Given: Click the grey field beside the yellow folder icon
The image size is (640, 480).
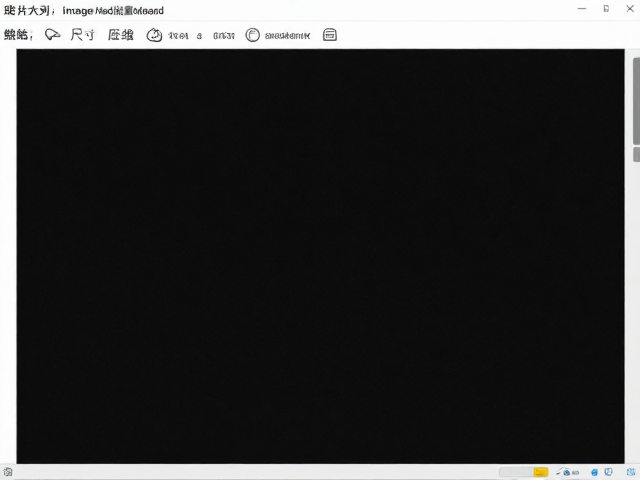Looking at the screenshot, I should tap(516, 472).
